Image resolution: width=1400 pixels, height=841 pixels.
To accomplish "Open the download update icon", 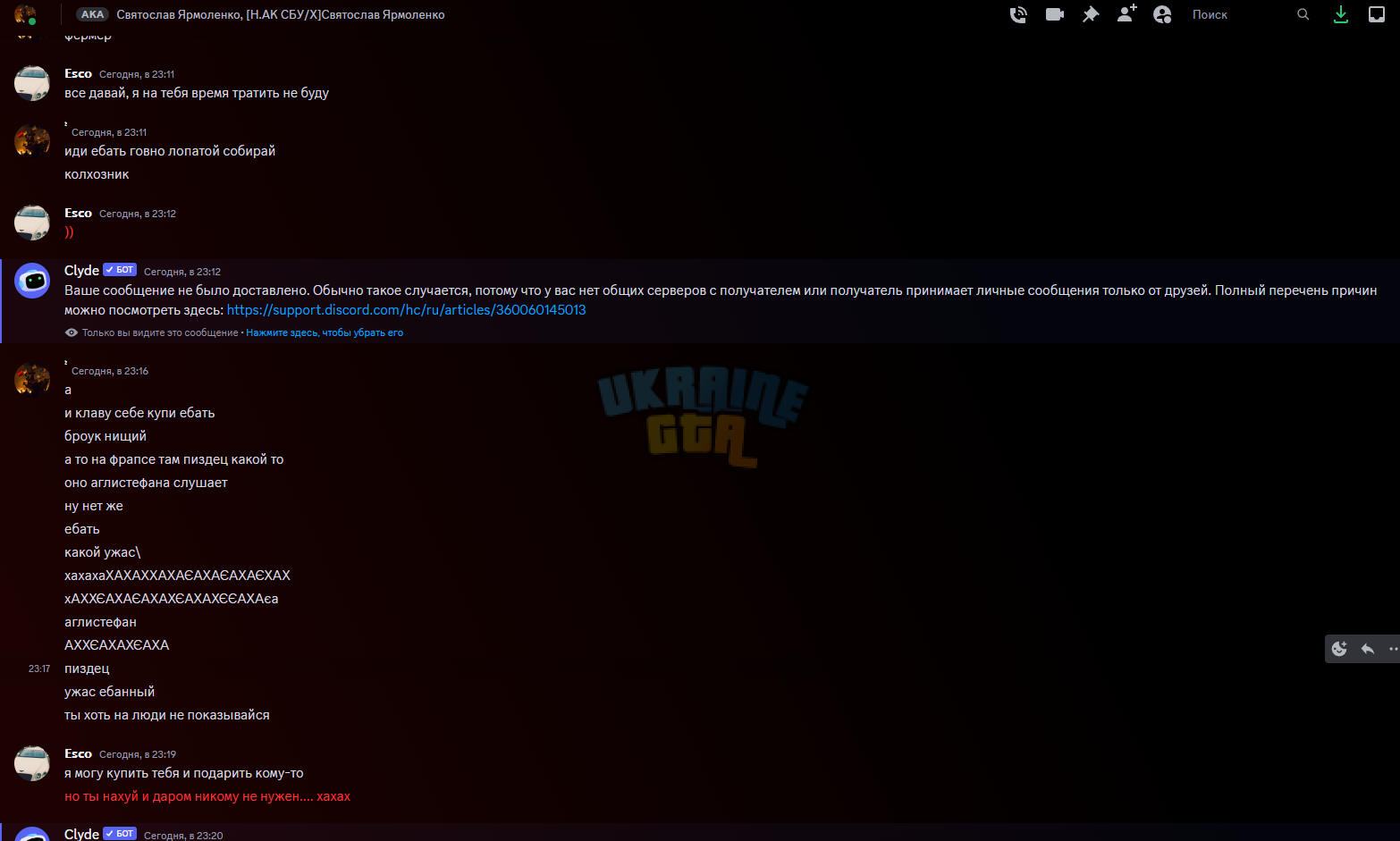I will (1340, 14).
